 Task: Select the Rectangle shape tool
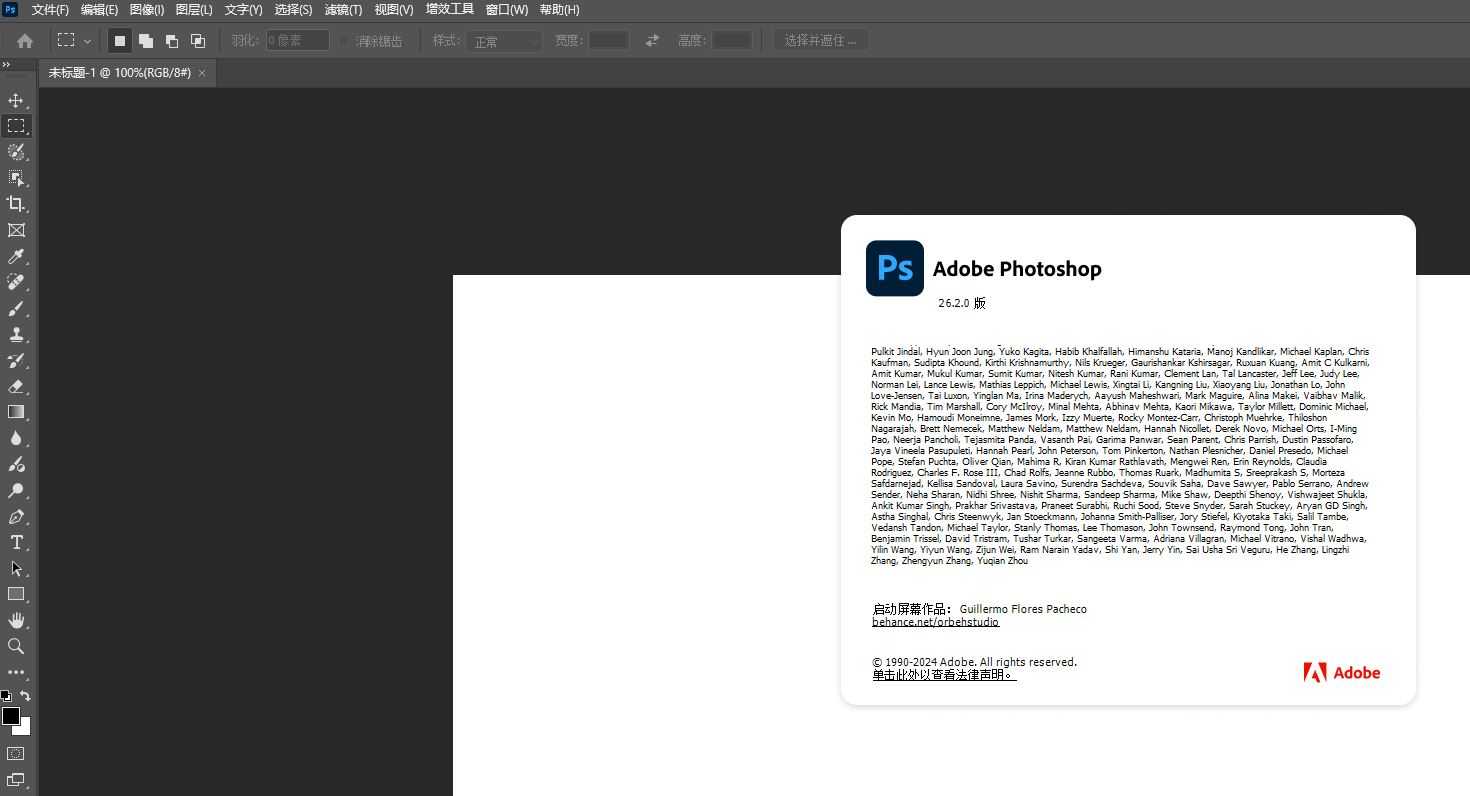(x=16, y=594)
